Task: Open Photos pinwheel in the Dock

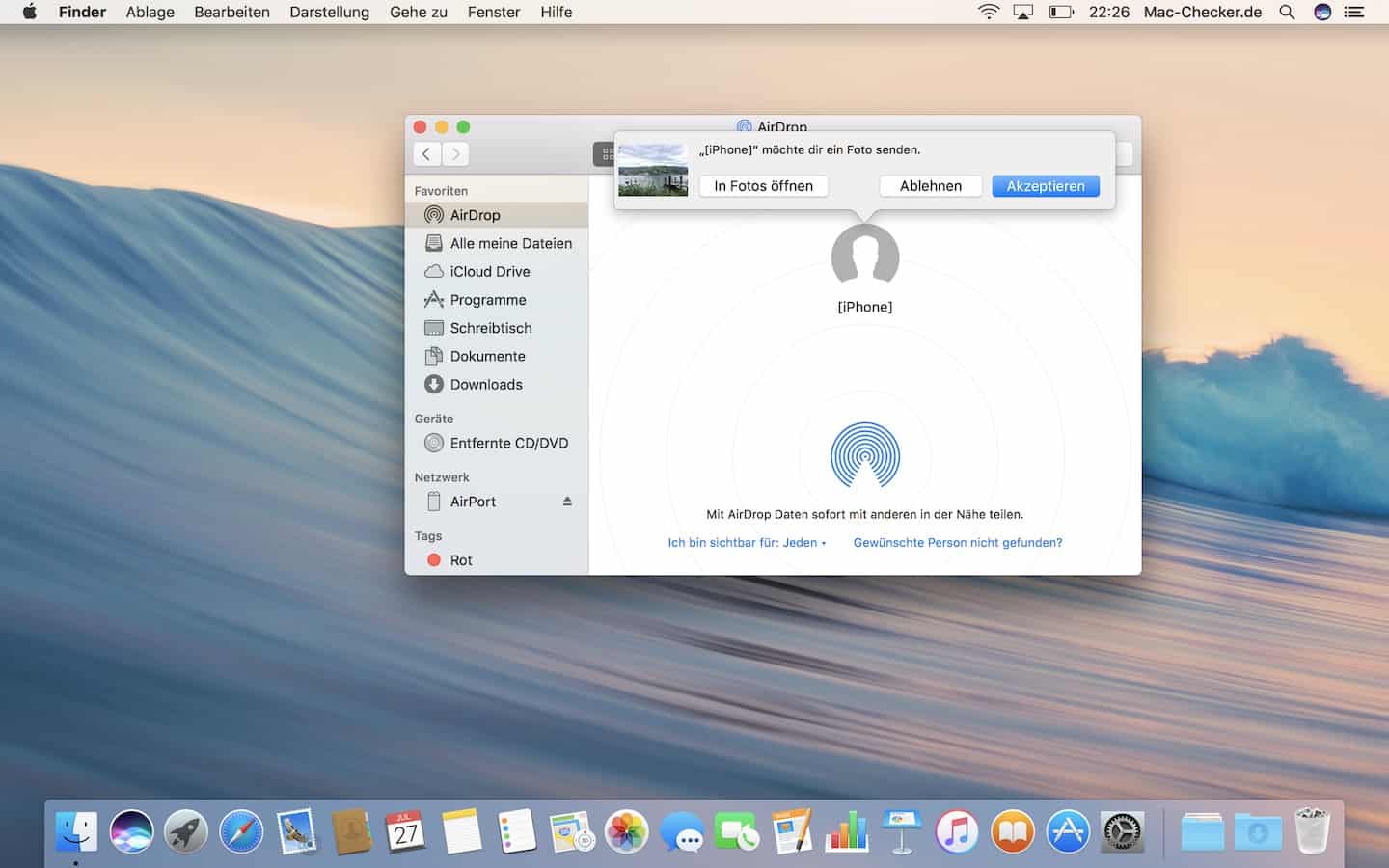Action: (x=627, y=831)
